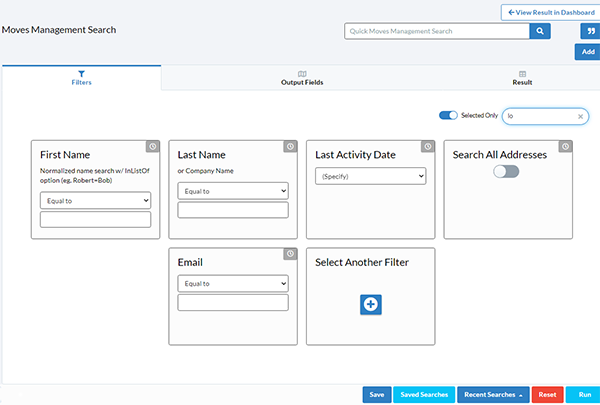
Task: Click the 'Select Another Filter' card title
Action: coord(362,262)
